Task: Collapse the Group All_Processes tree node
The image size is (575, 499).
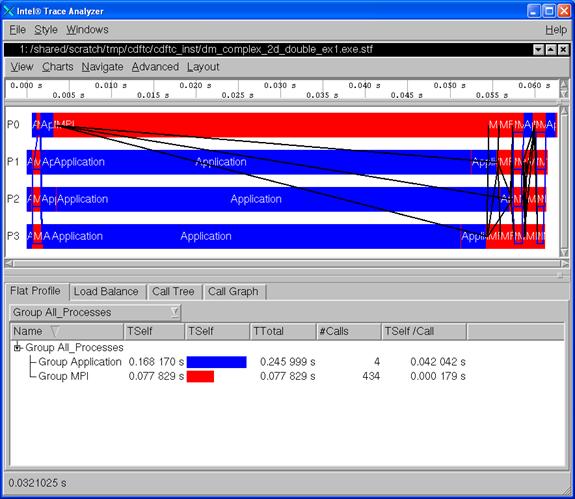Action: click(17, 348)
